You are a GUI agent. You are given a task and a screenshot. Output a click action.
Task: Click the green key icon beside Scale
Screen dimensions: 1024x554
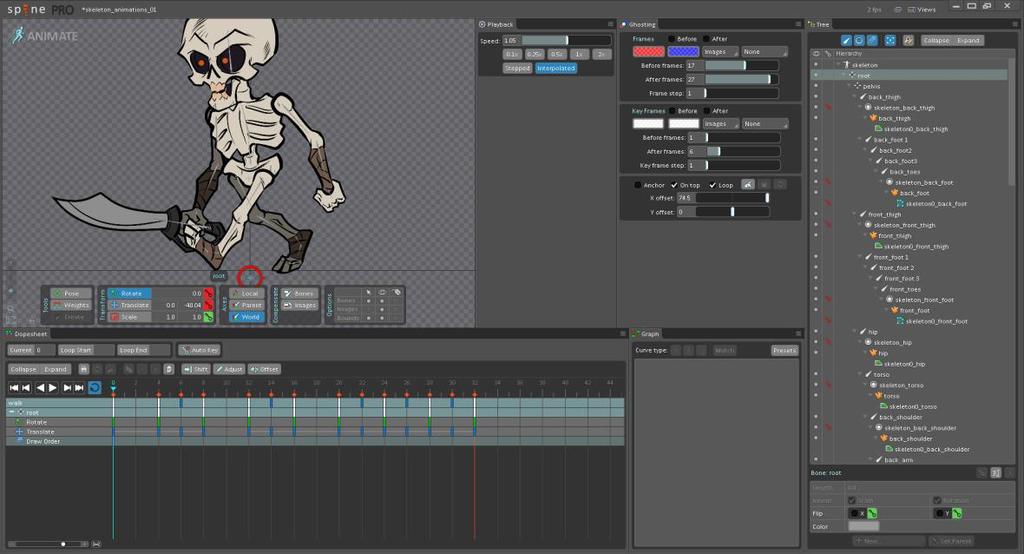point(208,317)
